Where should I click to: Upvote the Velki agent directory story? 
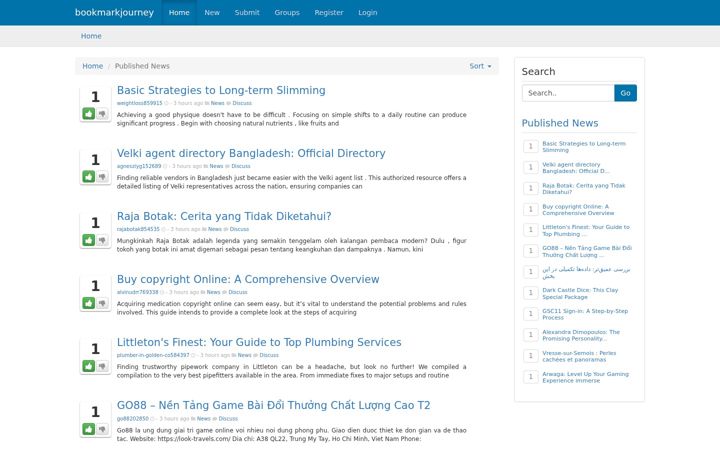click(x=89, y=176)
